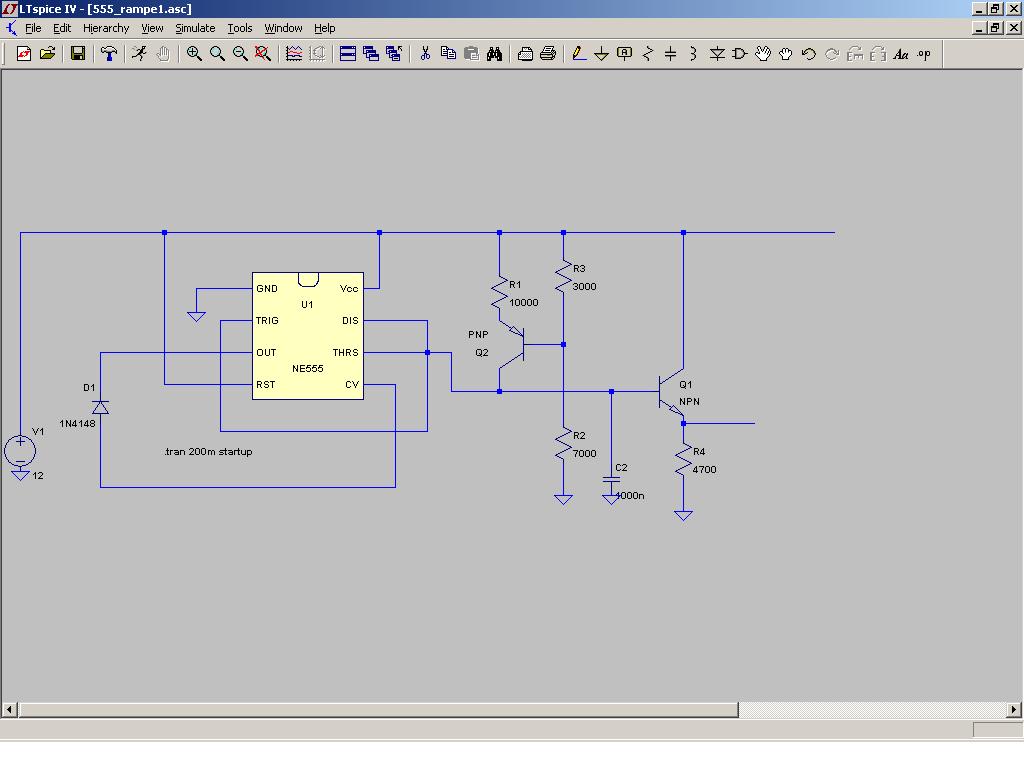Click the Run simulation running-man icon
Image resolution: width=1024 pixels, height=768 pixels.
pos(138,54)
